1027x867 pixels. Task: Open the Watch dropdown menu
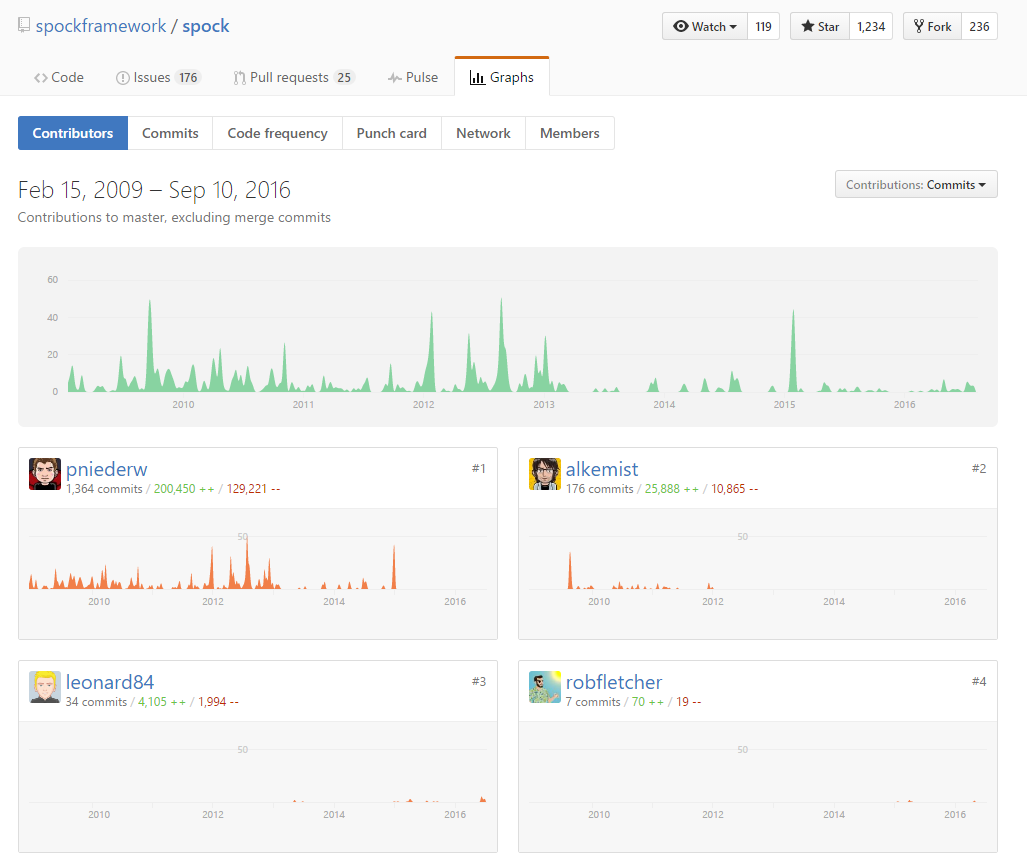click(x=705, y=26)
